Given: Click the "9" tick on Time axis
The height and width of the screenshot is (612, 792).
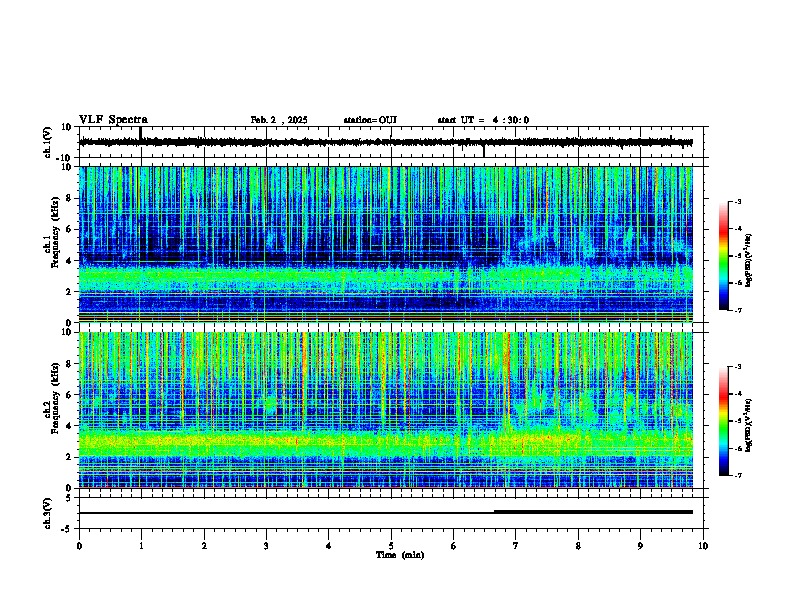Looking at the screenshot, I should click(640, 546).
